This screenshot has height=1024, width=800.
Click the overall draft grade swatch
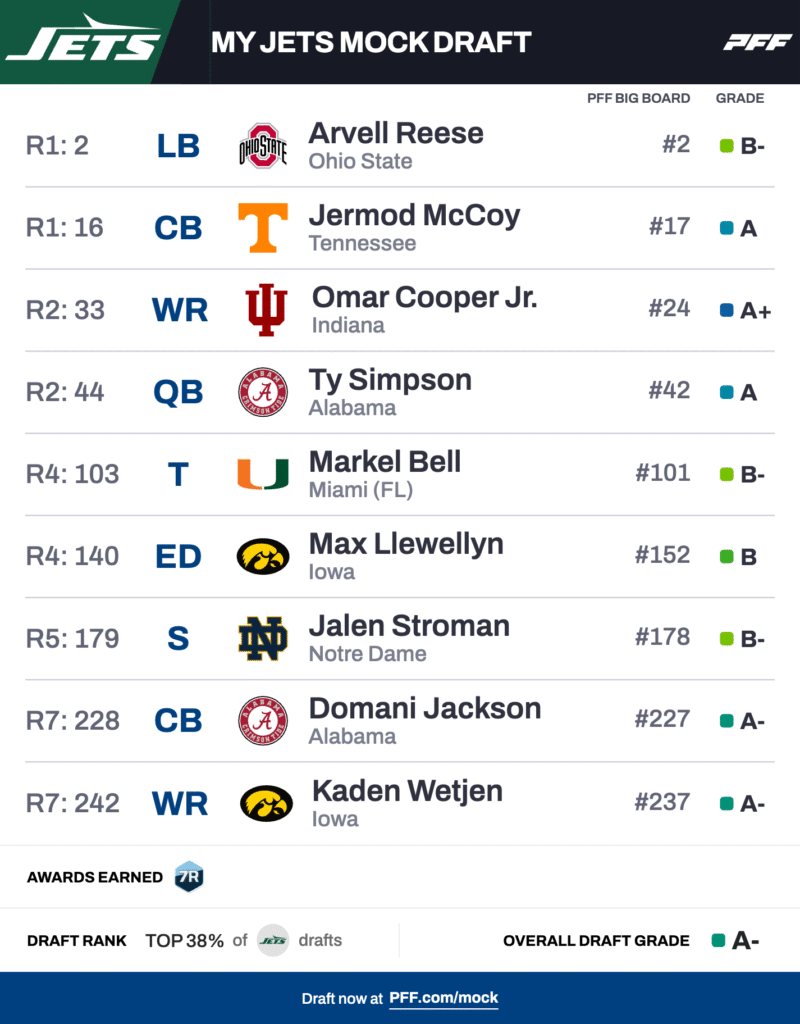coord(717,940)
